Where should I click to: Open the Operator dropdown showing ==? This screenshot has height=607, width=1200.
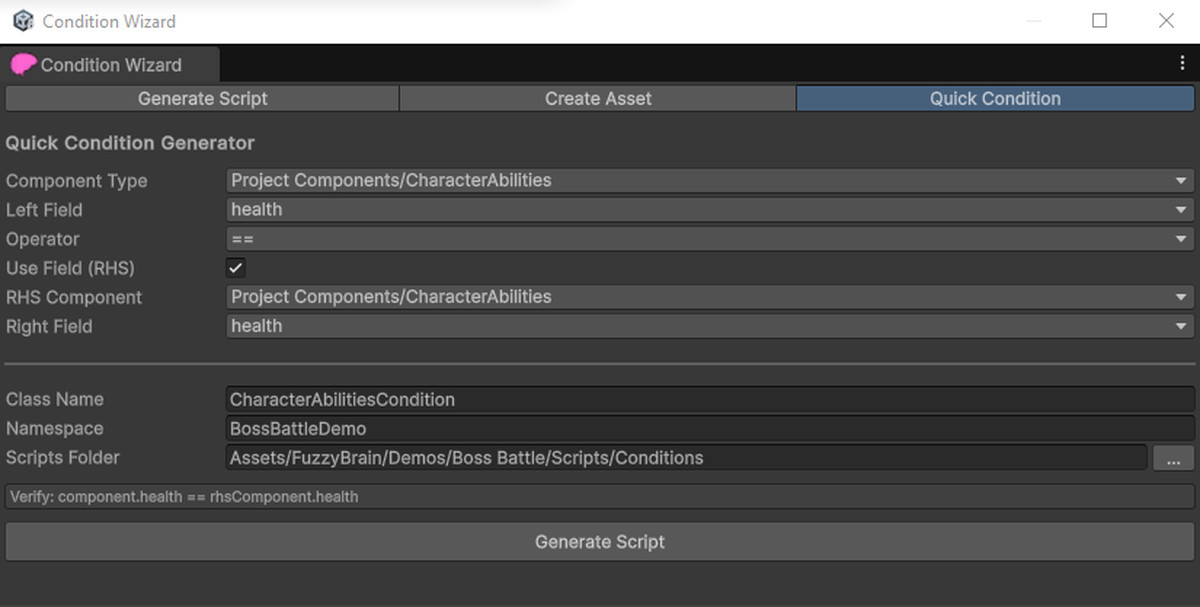pos(710,239)
